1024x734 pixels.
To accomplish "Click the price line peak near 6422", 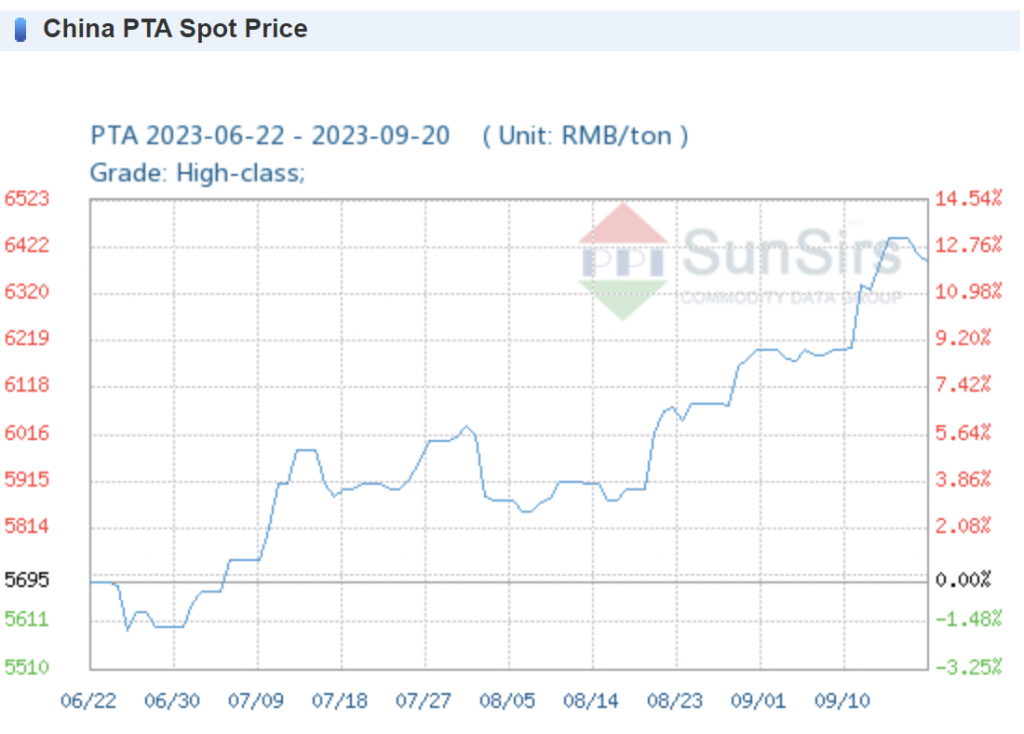I will tap(898, 238).
